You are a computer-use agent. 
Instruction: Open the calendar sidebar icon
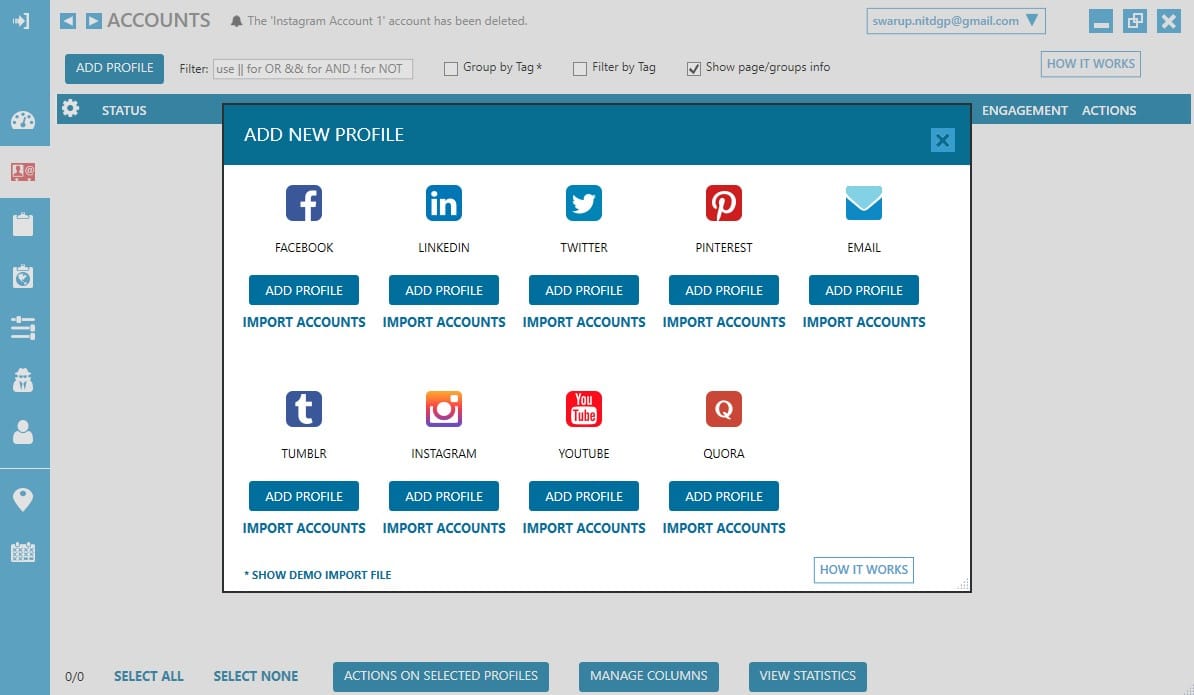23,552
